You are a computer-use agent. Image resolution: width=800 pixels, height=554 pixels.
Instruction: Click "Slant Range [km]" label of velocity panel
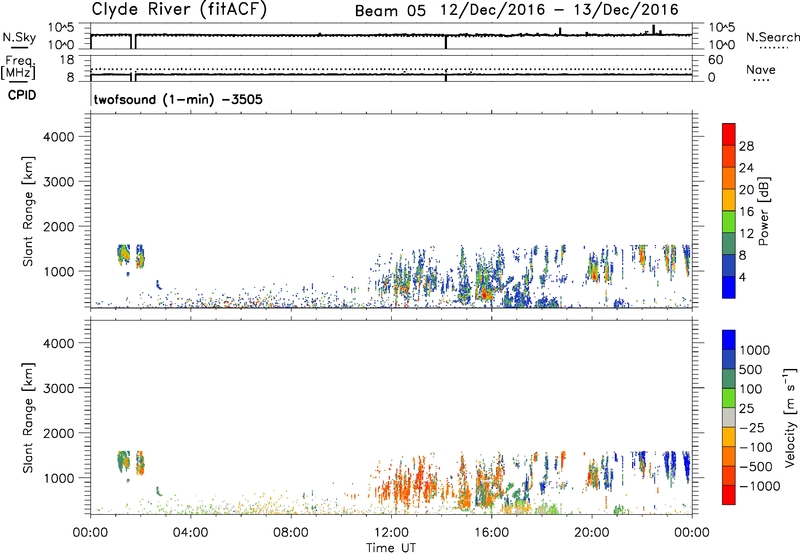coord(28,418)
